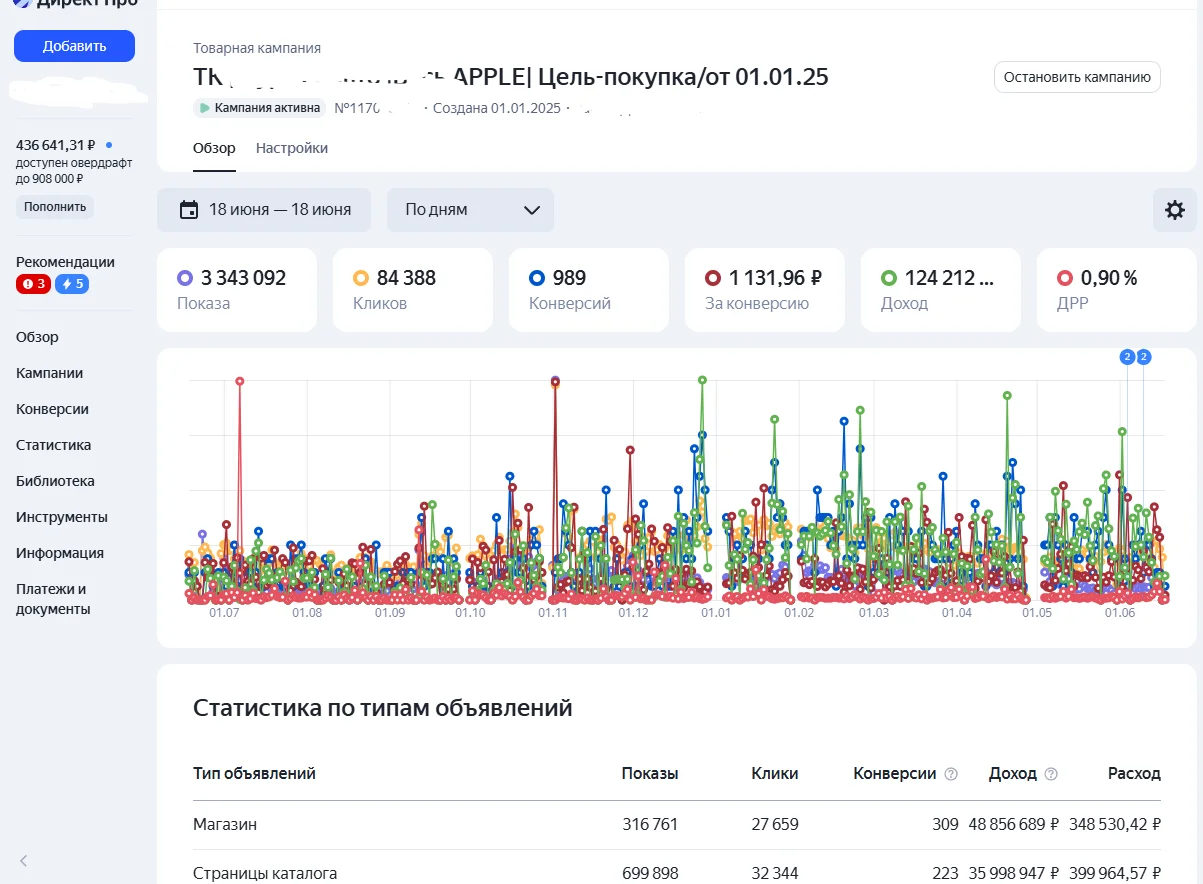Click the Товарная кампания label
This screenshot has height=884, width=1203.
point(257,48)
